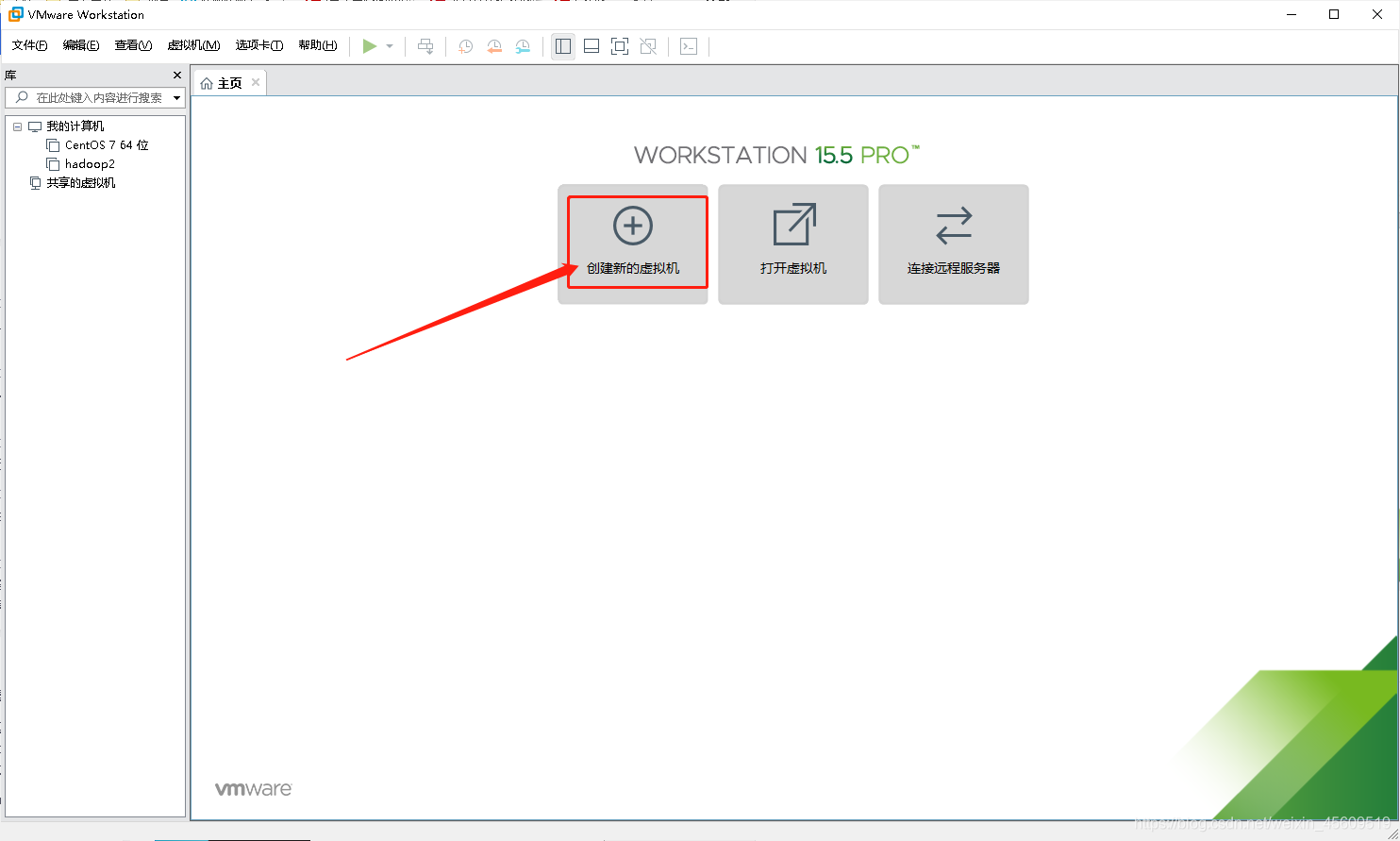This screenshot has height=841, width=1400.
Task: Click the take snapshot clock icon
Action: pos(466,46)
